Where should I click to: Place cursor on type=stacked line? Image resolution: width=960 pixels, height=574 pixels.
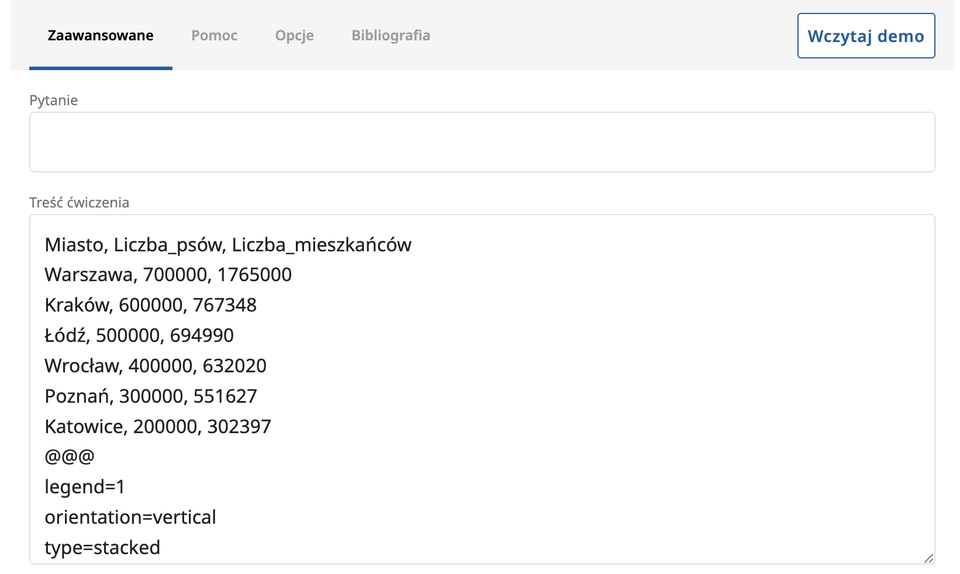(102, 548)
